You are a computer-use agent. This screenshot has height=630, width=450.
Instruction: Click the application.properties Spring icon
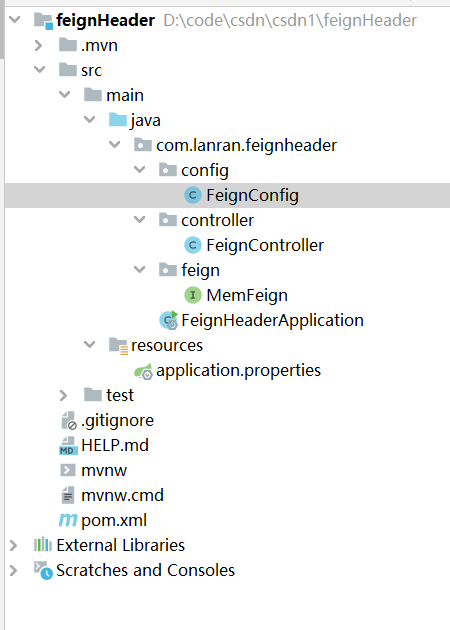[x=143, y=371]
